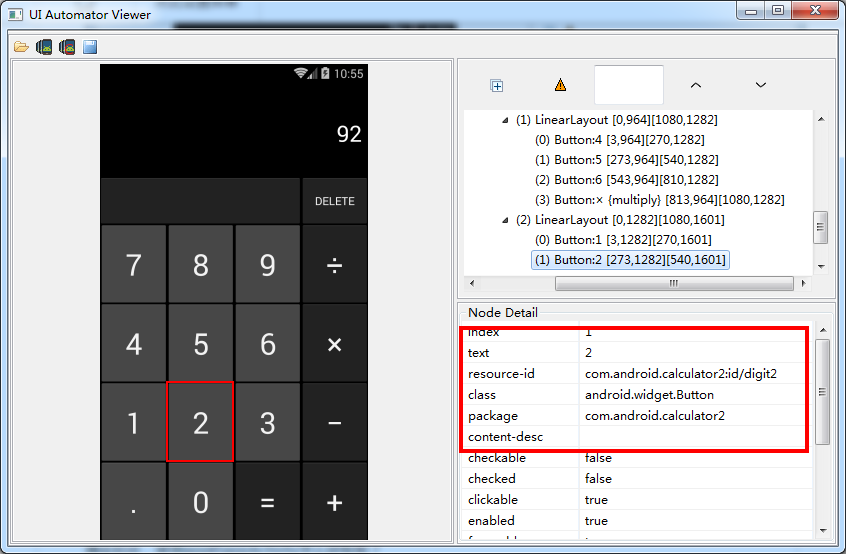The height and width of the screenshot is (554, 846).
Task: Collapse the (1) LinearLayout tree node
Action: [x=505, y=120]
